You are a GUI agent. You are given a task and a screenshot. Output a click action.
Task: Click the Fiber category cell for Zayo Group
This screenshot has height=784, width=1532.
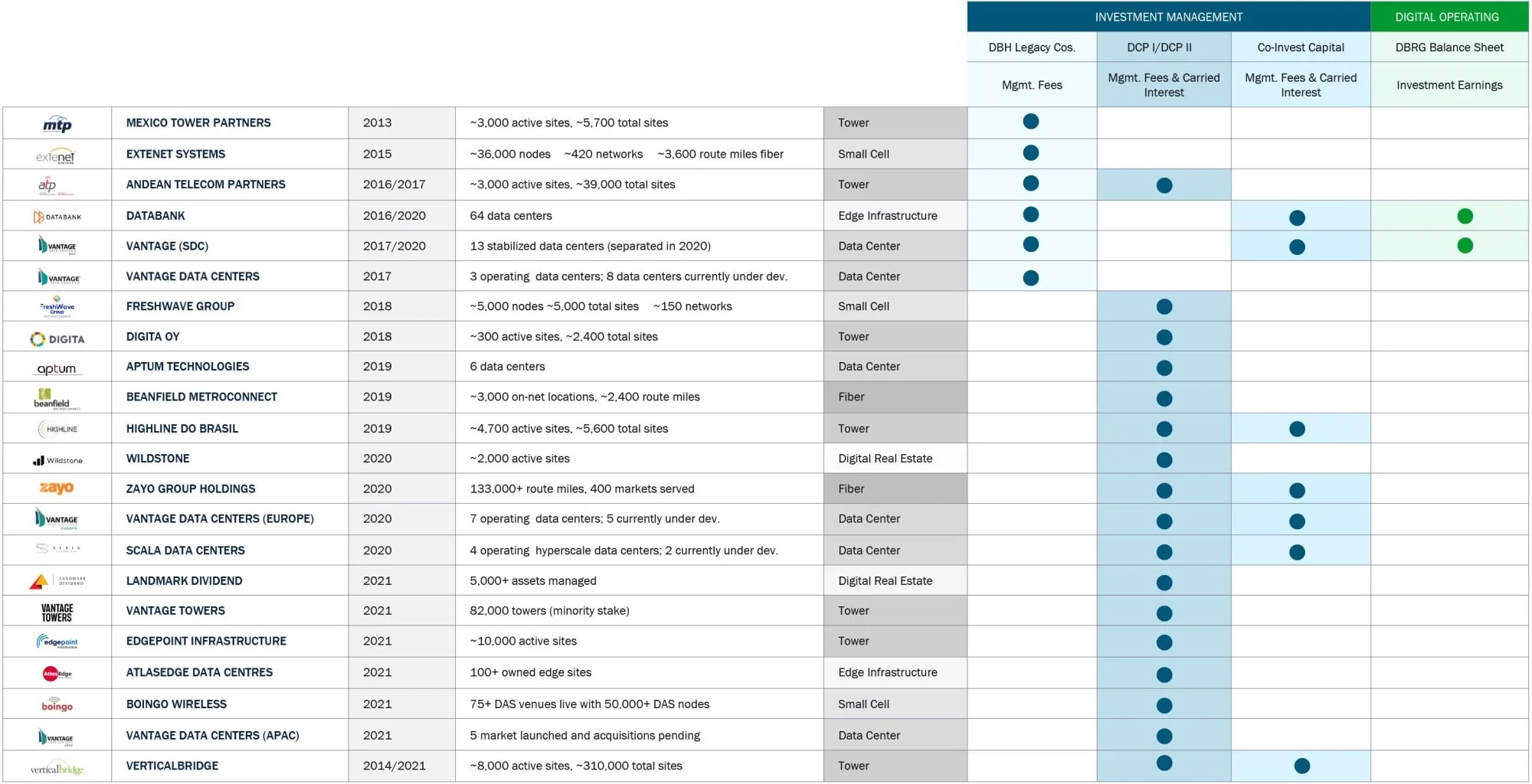tap(895, 488)
